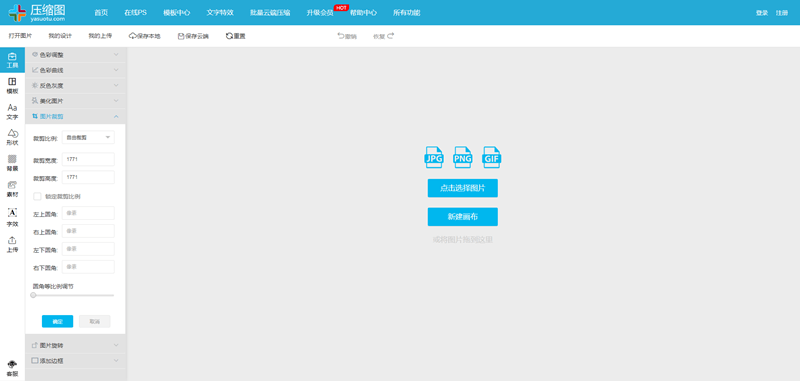The image size is (800, 381).
Task: Open the 字效 (text effects) panel
Action: (x=12, y=217)
